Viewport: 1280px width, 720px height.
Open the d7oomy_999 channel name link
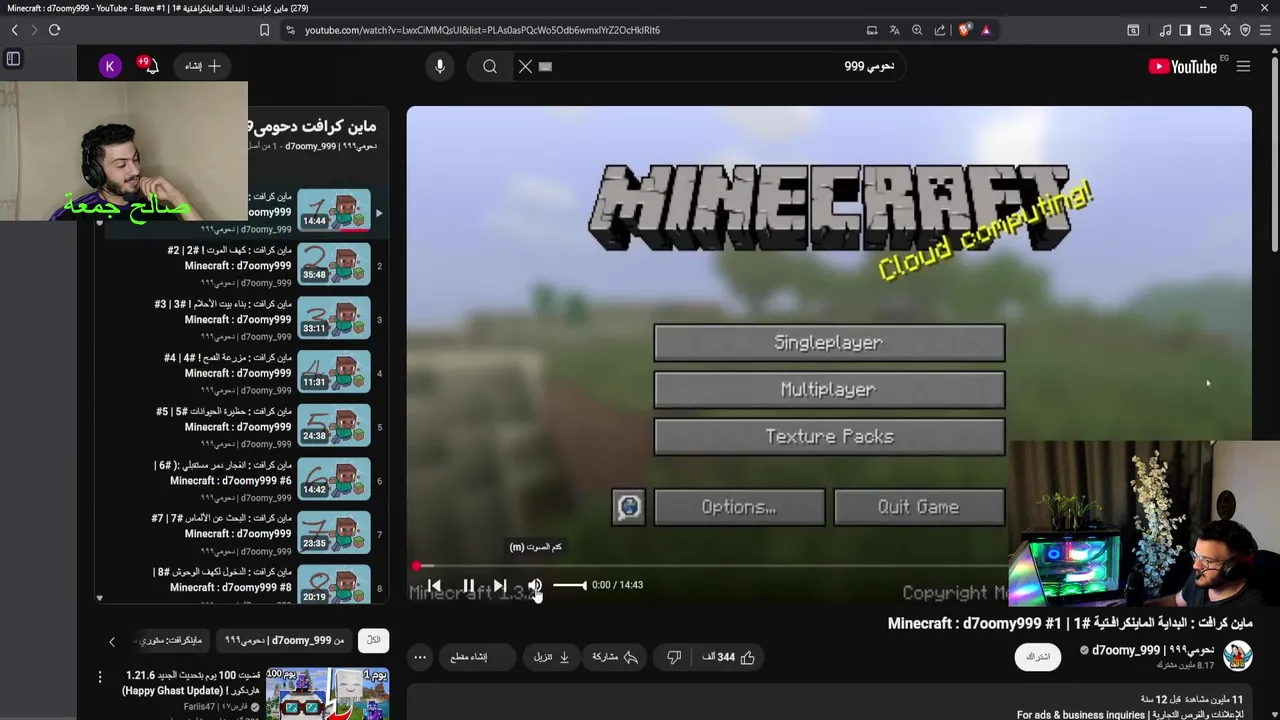click(1153, 650)
